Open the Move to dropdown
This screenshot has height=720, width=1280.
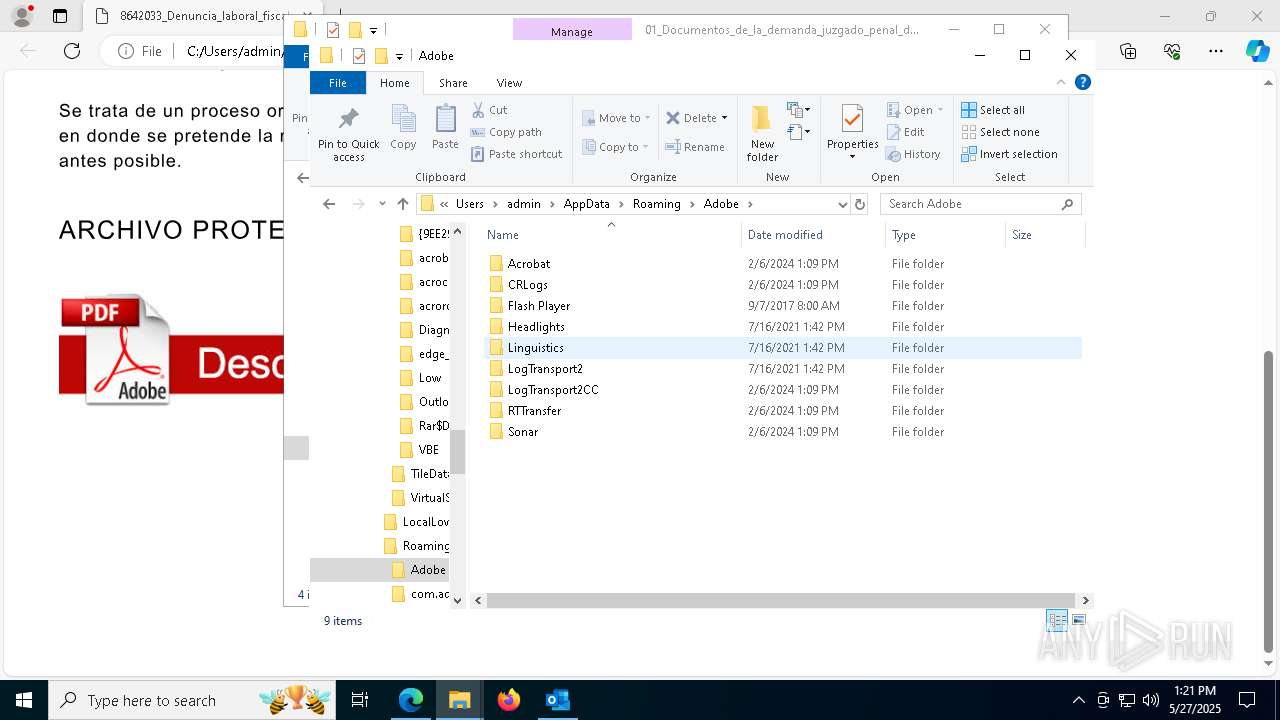click(x=616, y=118)
